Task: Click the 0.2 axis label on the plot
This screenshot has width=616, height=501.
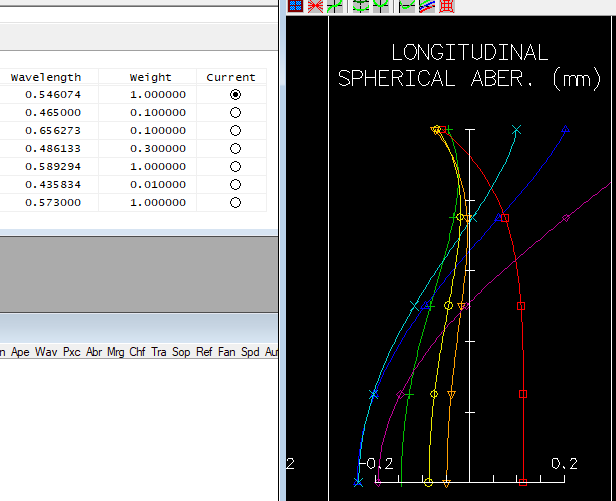Action: tap(564, 464)
